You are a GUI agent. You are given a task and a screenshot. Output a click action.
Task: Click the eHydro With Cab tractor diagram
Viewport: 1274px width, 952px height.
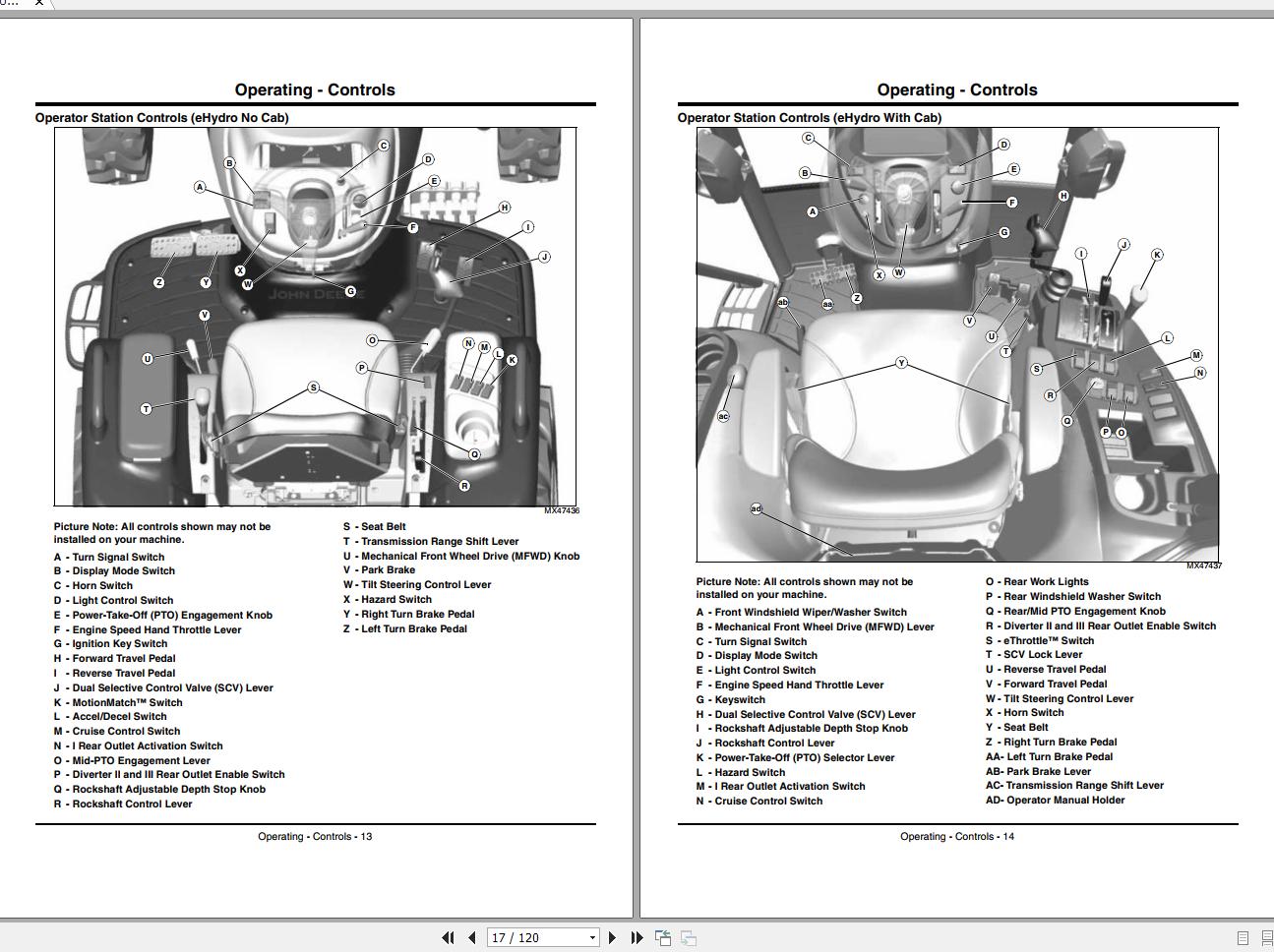[x=957, y=344]
